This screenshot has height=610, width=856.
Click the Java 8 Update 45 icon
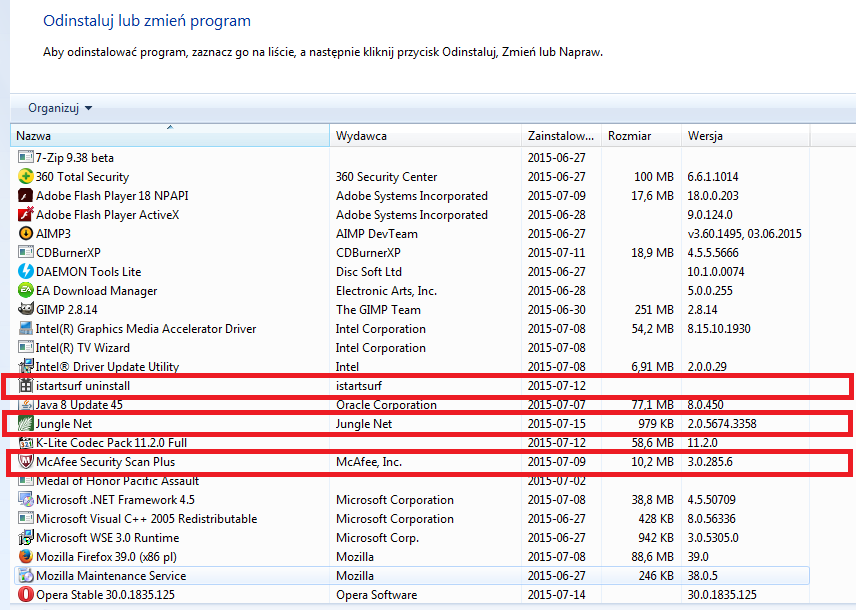pos(25,405)
